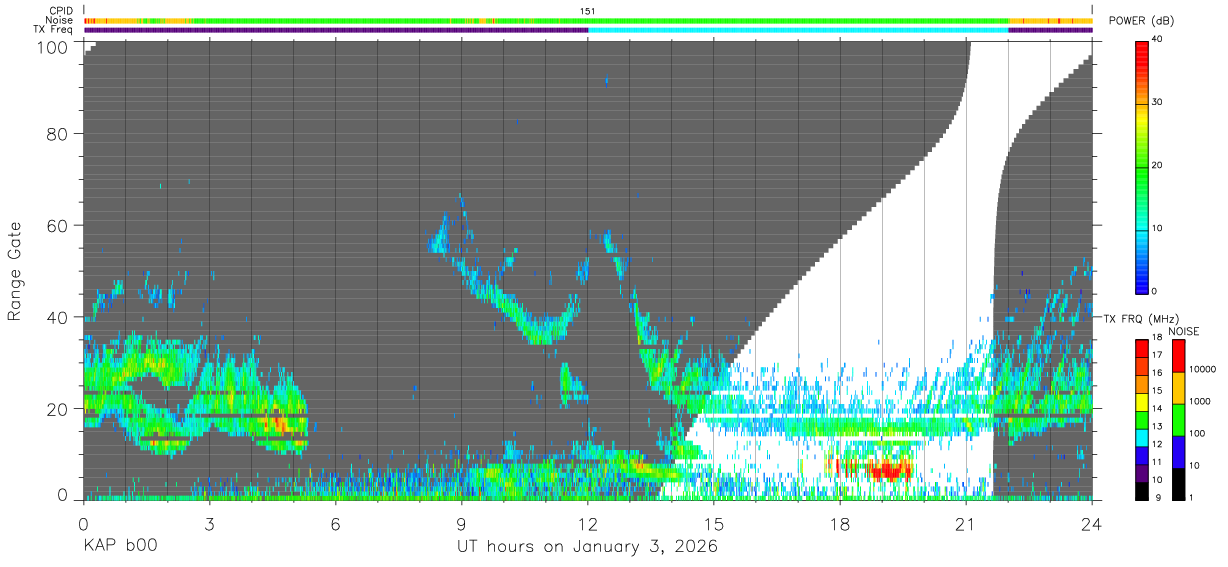Click the red high-power echo near 19 UT
This screenshot has width=1228, height=567.
(x=888, y=468)
